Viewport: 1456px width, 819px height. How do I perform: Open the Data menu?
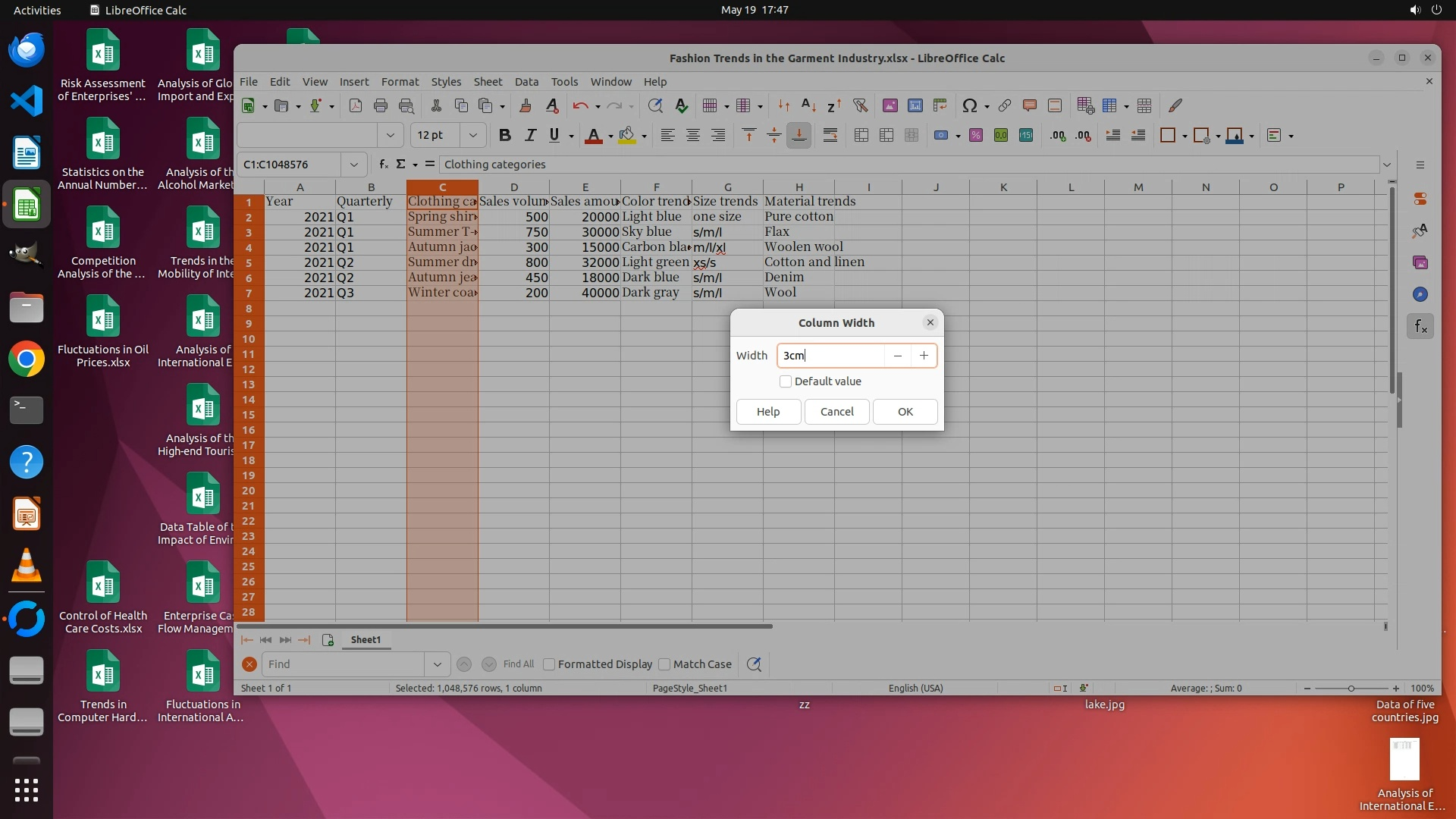tap(526, 82)
